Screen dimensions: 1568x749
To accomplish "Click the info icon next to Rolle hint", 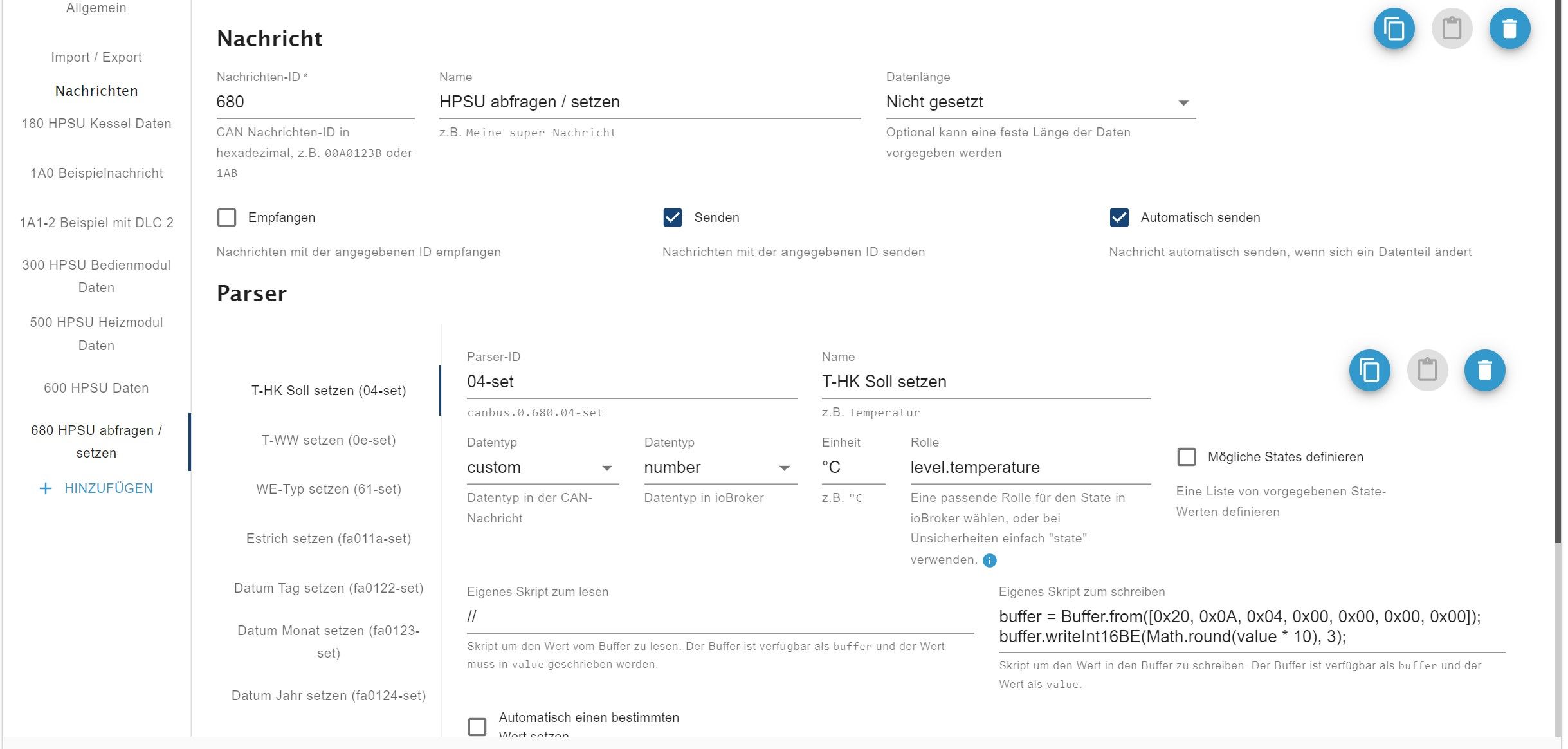I will pos(990,560).
